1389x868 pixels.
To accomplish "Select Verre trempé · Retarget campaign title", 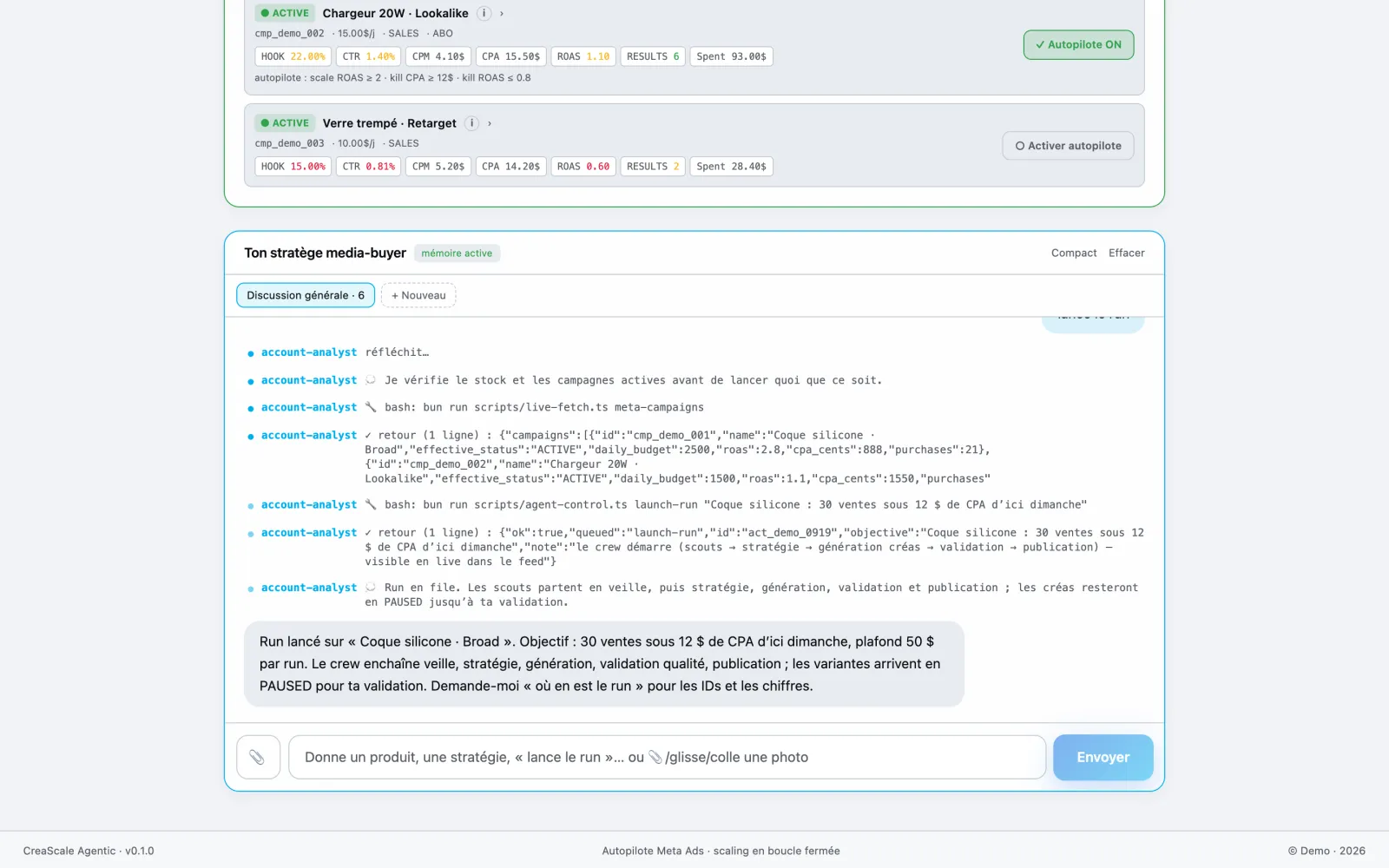I will 389,123.
